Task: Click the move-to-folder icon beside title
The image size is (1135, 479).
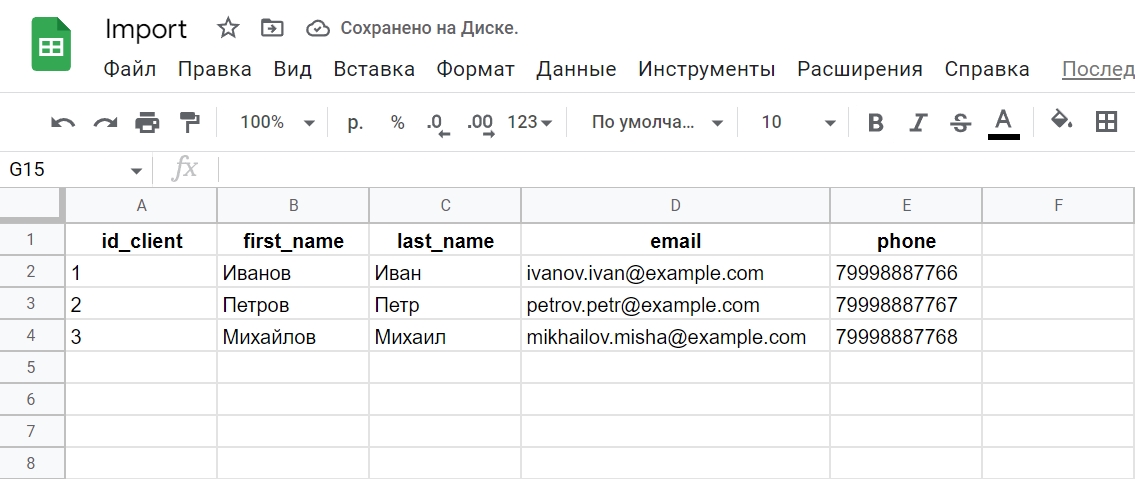Action: (272, 28)
